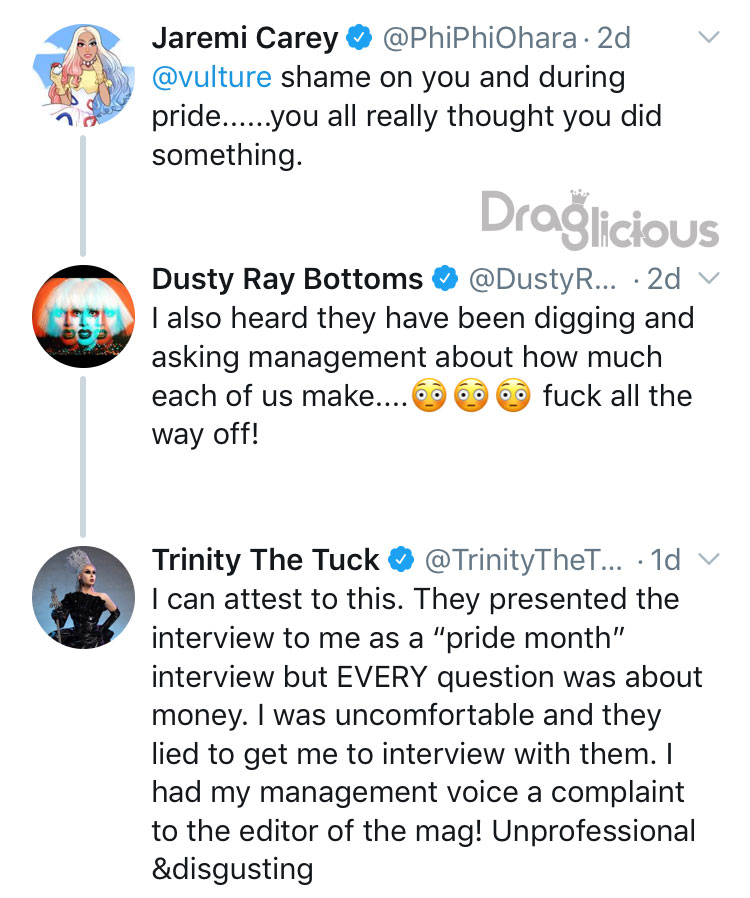Click the Trinity The Tuck display name

pos(266,560)
